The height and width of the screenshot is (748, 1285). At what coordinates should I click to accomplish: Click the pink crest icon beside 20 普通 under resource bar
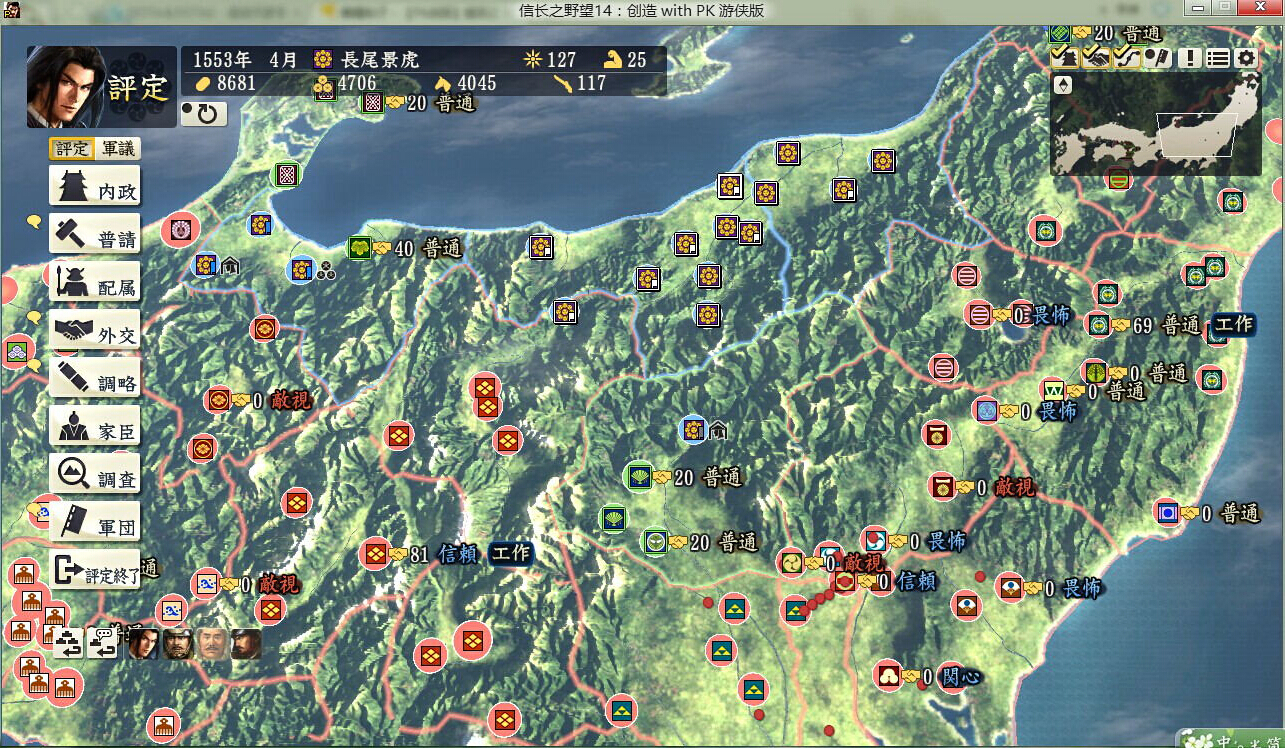373,102
